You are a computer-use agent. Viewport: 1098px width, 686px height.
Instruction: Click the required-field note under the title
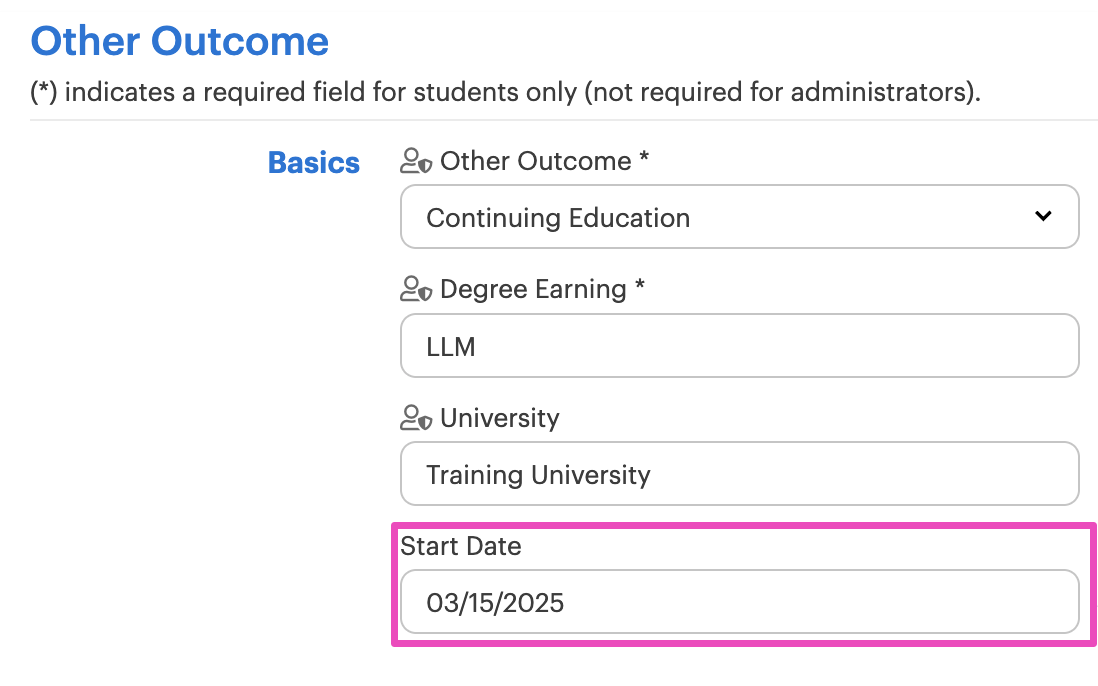click(x=506, y=92)
